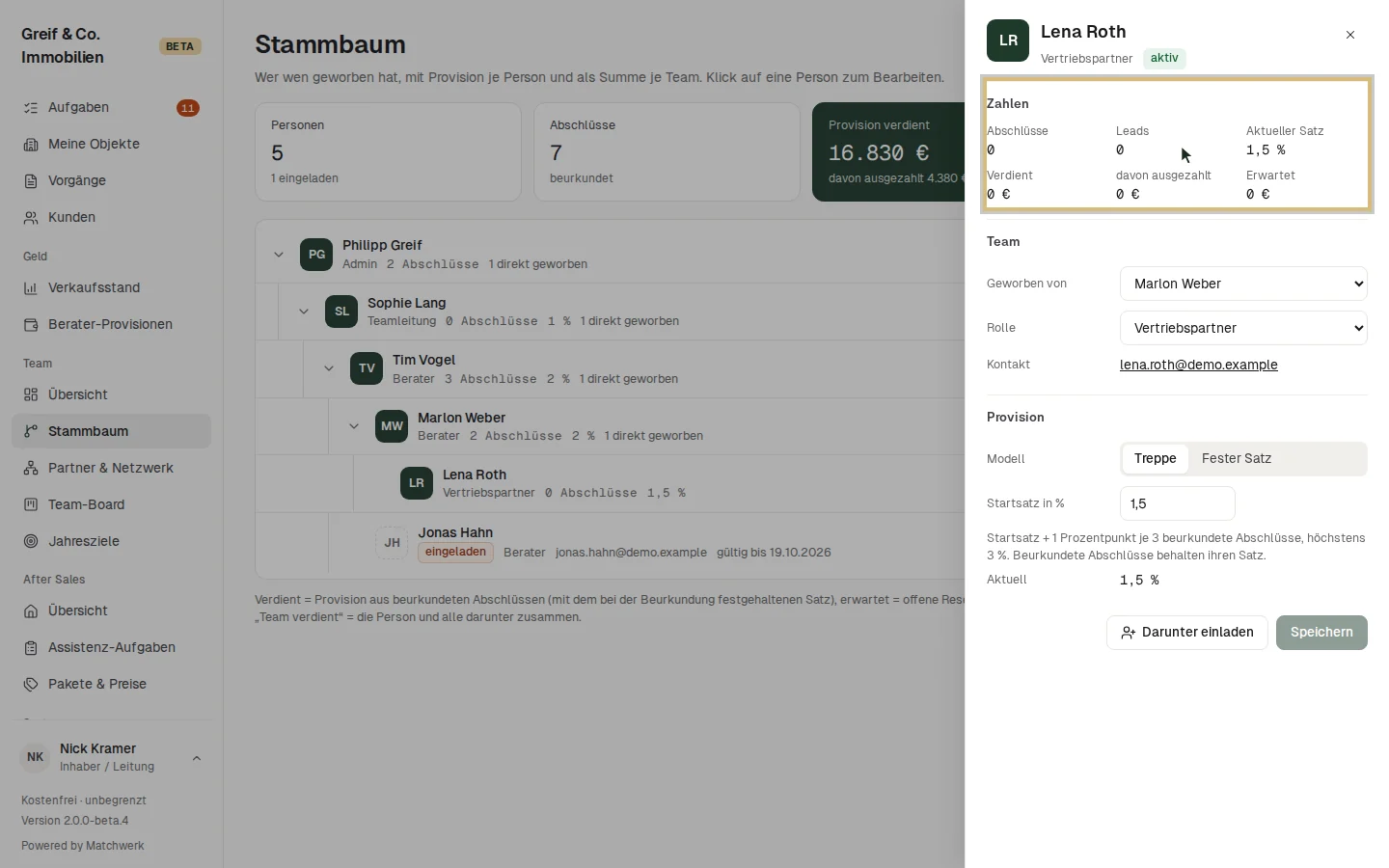Expand the Nick Kramer user menu
Image resolution: width=1389 pixels, height=868 pixels.
[x=111, y=758]
